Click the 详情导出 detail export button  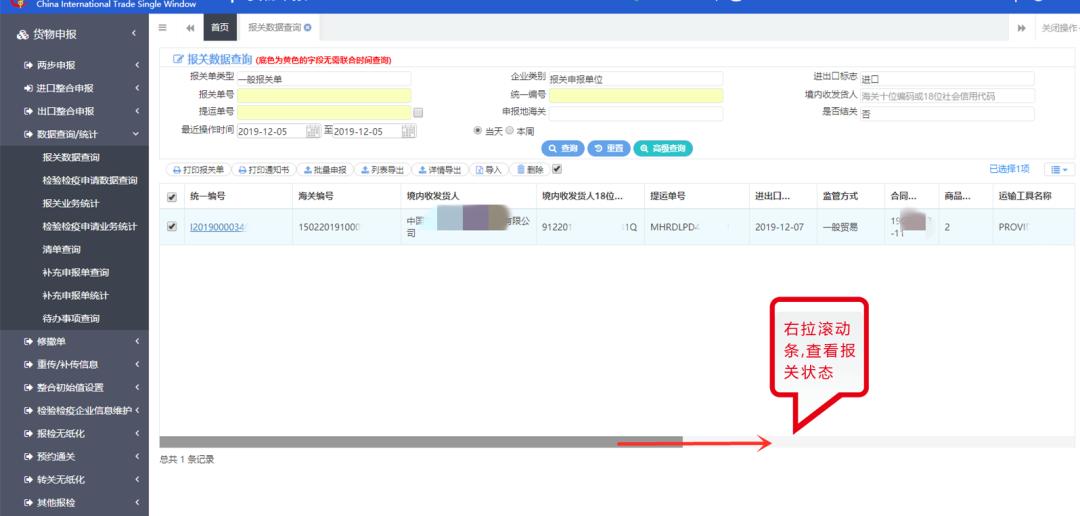pyautogui.click(x=439, y=169)
